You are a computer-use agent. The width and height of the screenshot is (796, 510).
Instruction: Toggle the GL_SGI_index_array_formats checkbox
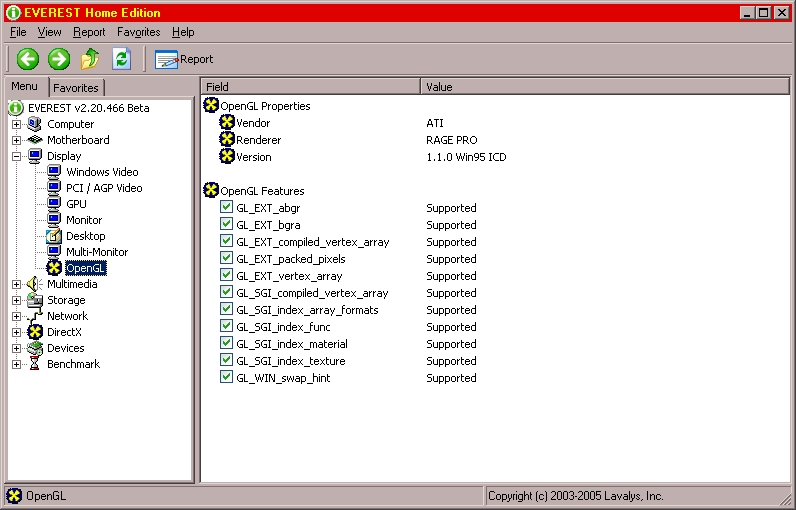pos(226,309)
